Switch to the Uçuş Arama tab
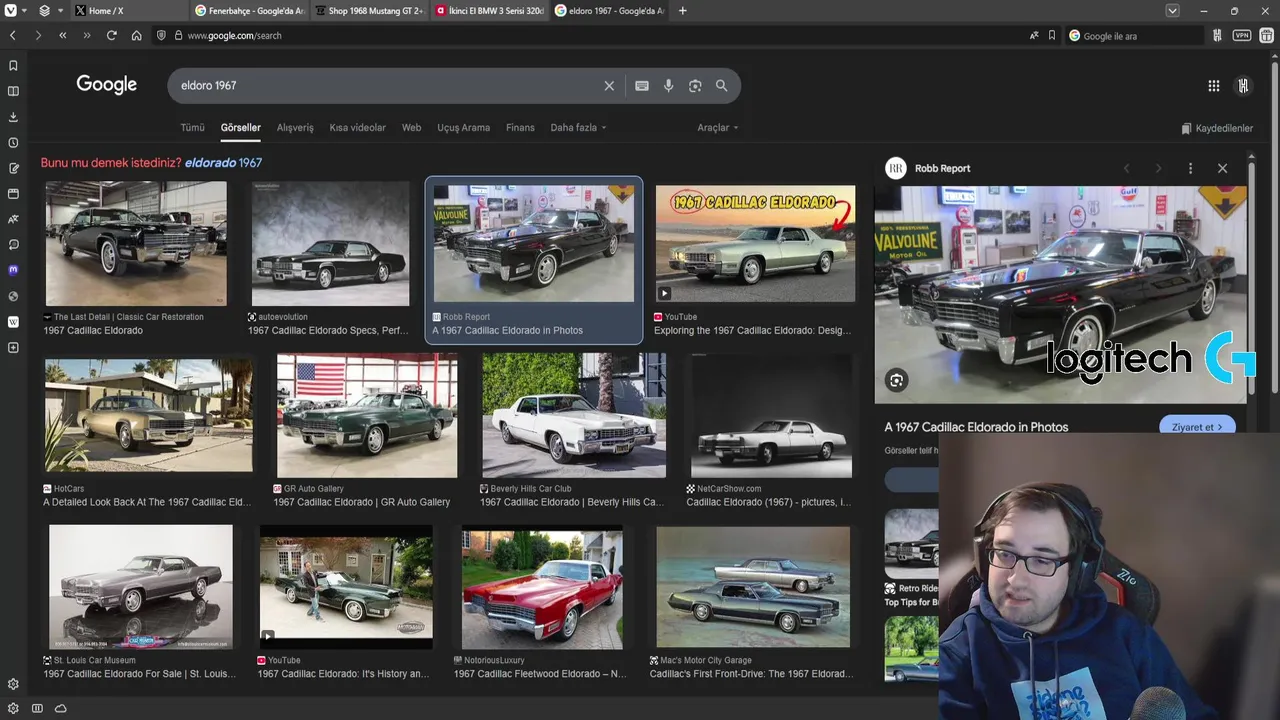The width and height of the screenshot is (1280, 720). (x=463, y=128)
